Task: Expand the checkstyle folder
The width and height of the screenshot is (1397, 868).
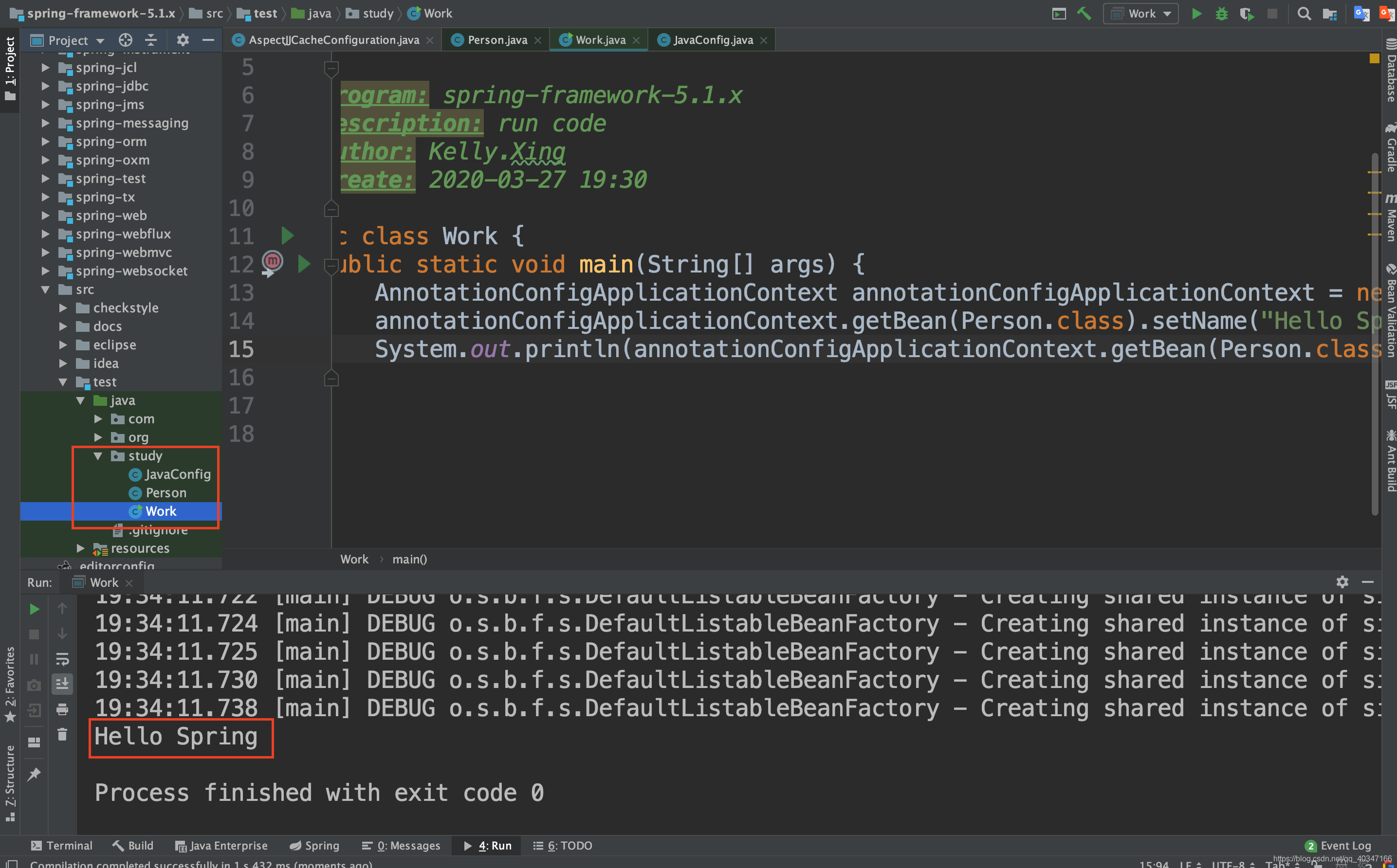Action: (63, 307)
